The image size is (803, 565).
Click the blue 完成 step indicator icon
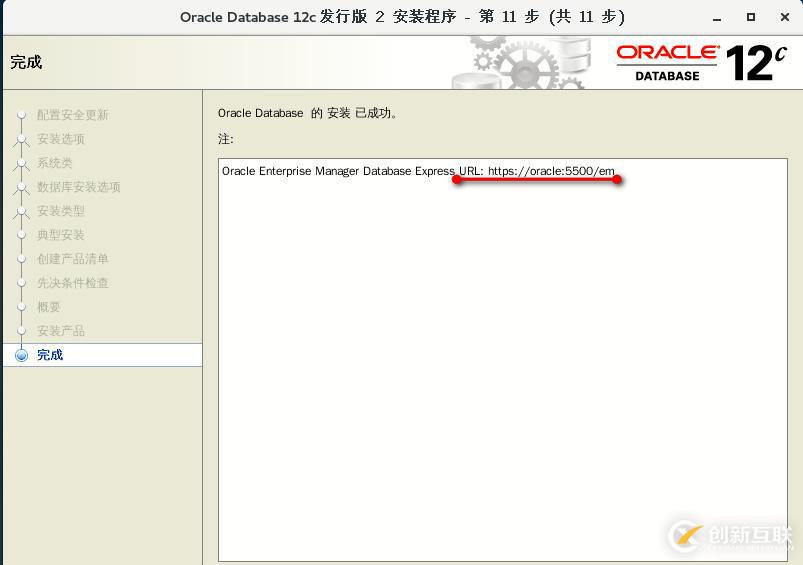[22, 355]
